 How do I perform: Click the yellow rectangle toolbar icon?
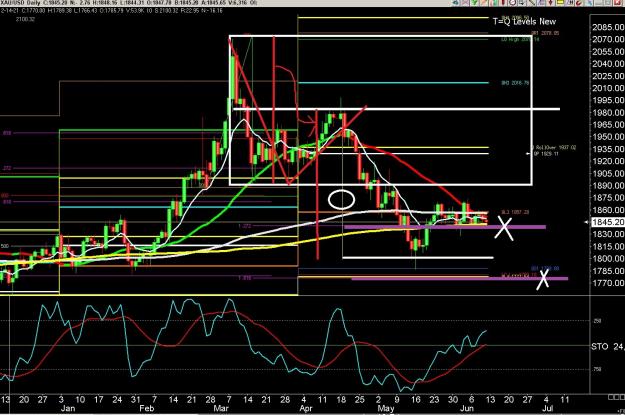[x=560, y=2]
